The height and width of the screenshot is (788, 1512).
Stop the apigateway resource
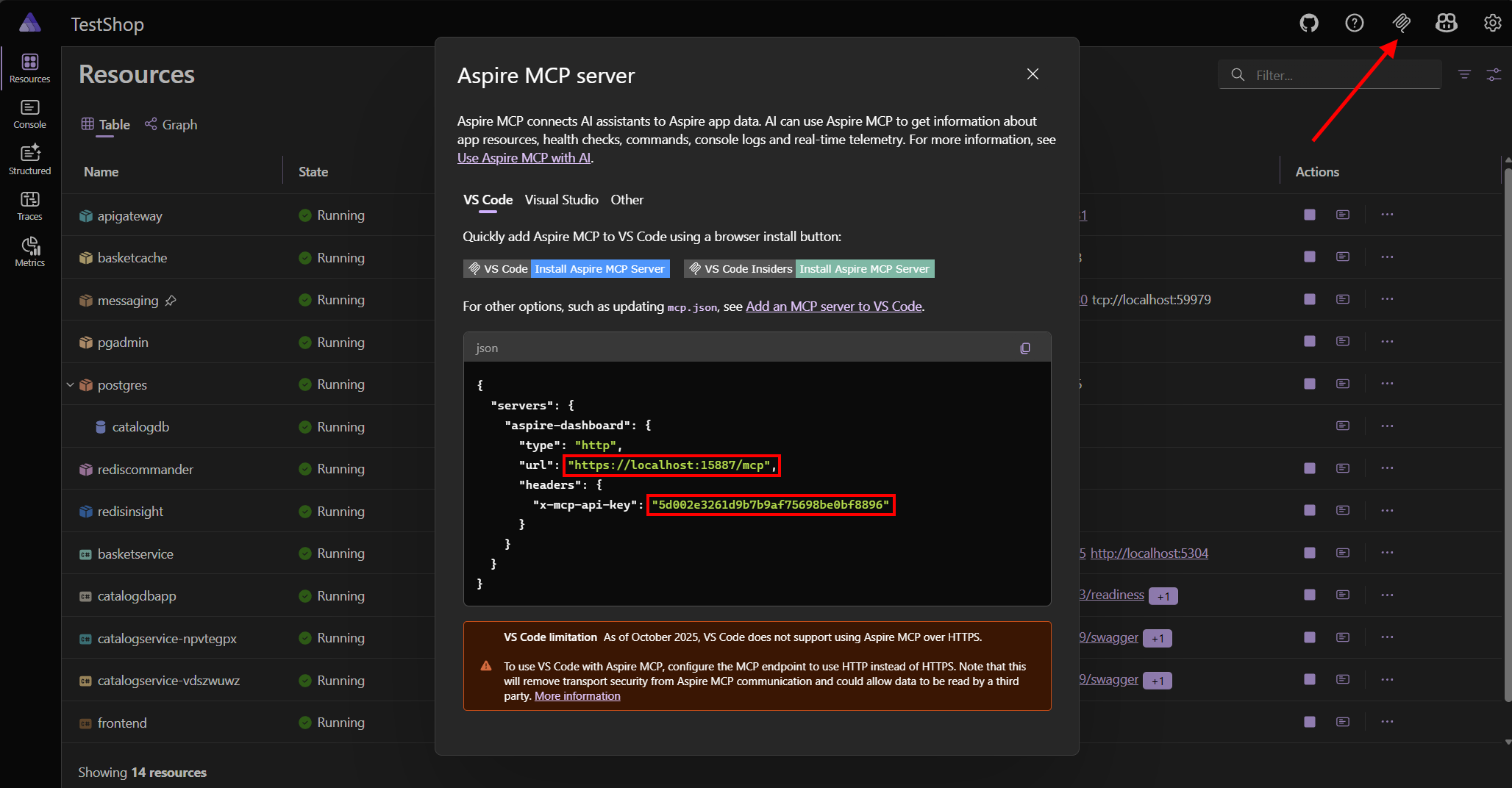pos(1308,215)
